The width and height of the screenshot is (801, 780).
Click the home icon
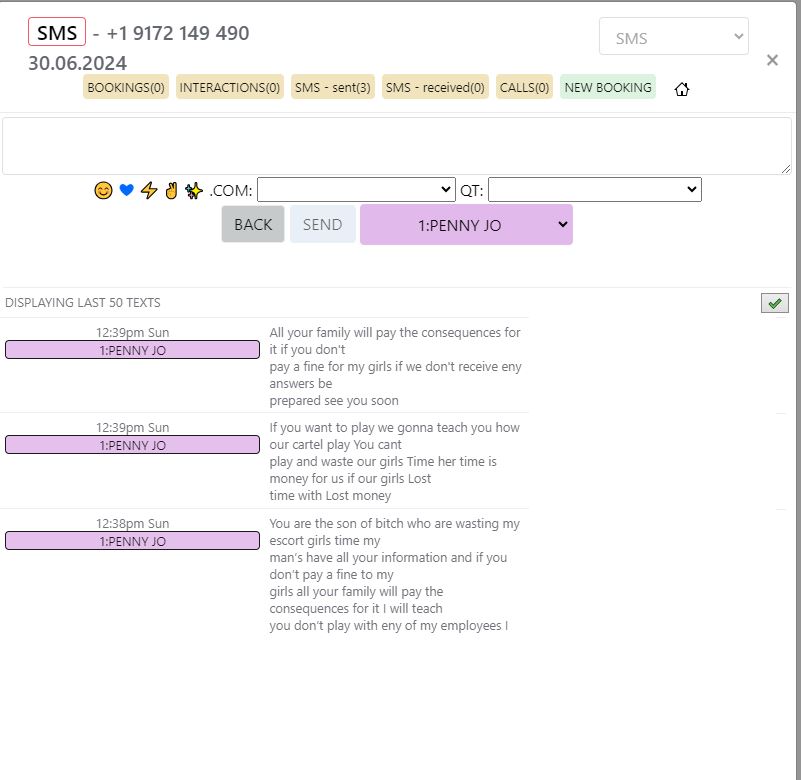pyautogui.click(x=682, y=88)
